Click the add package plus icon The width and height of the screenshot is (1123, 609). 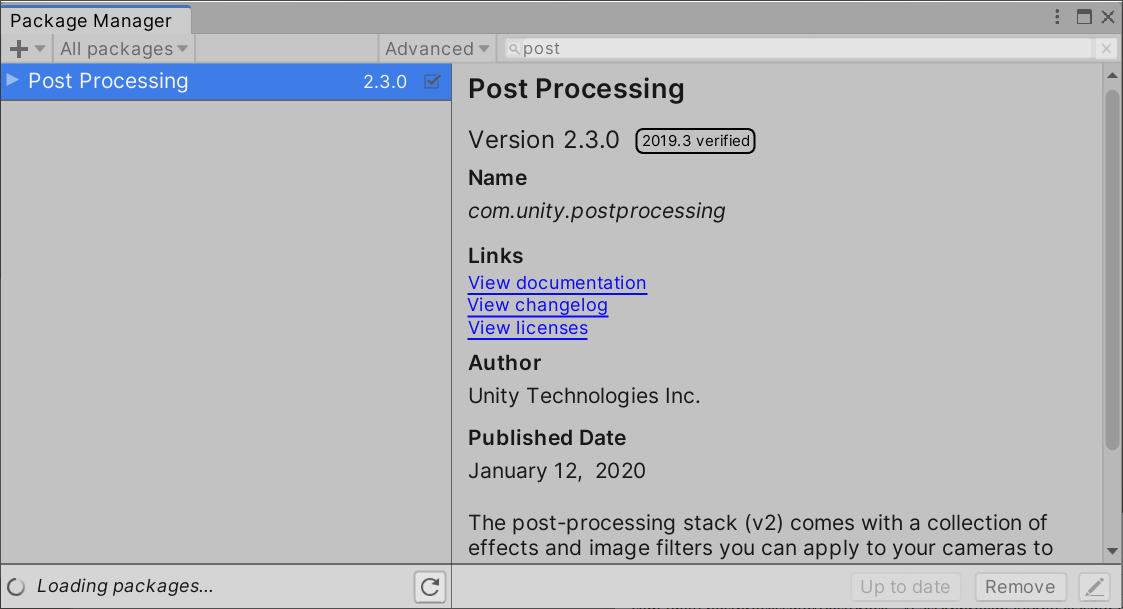19,49
